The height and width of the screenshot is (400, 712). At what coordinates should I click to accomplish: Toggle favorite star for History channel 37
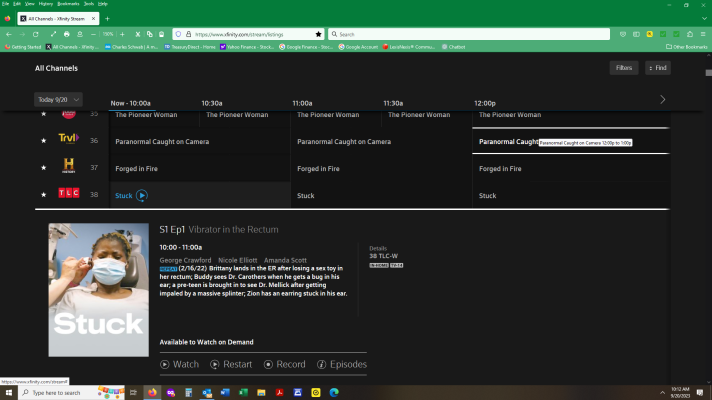[x=44, y=168]
